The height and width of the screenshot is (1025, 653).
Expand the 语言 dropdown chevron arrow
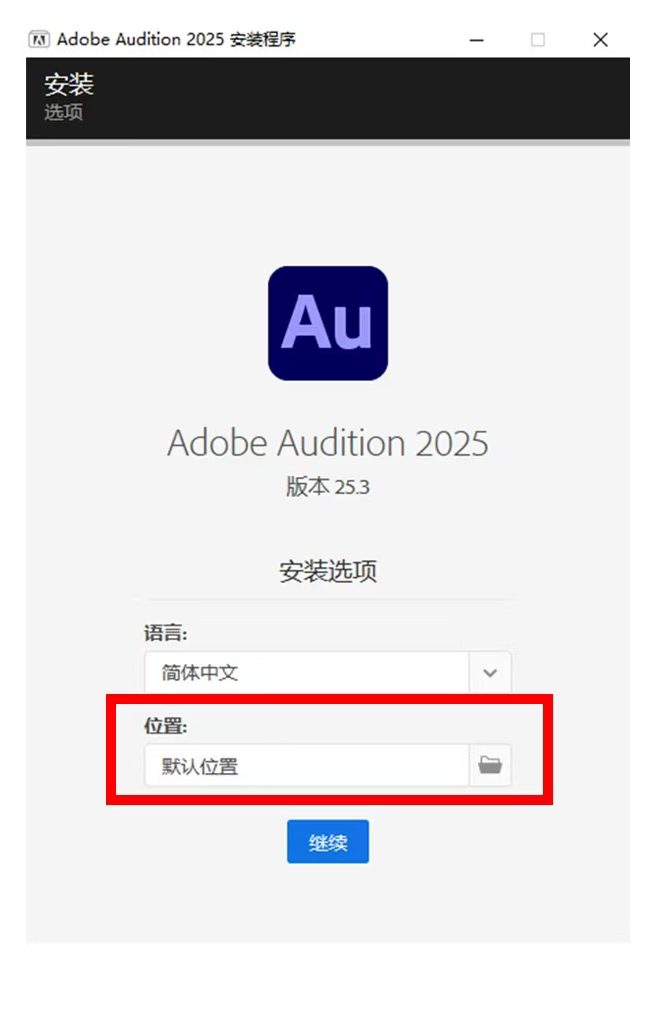490,672
